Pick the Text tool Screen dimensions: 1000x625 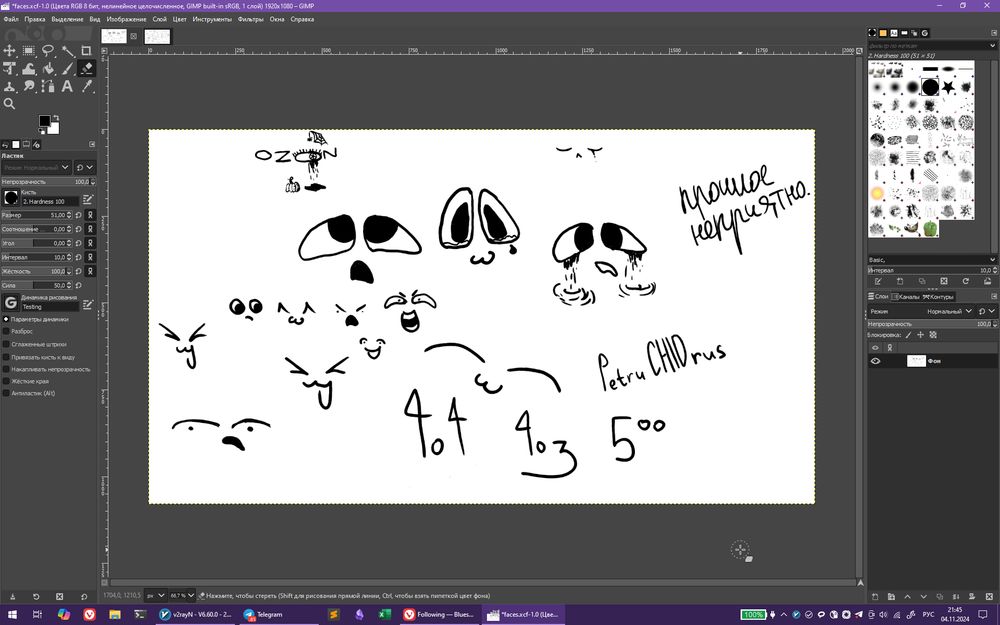pos(66,87)
